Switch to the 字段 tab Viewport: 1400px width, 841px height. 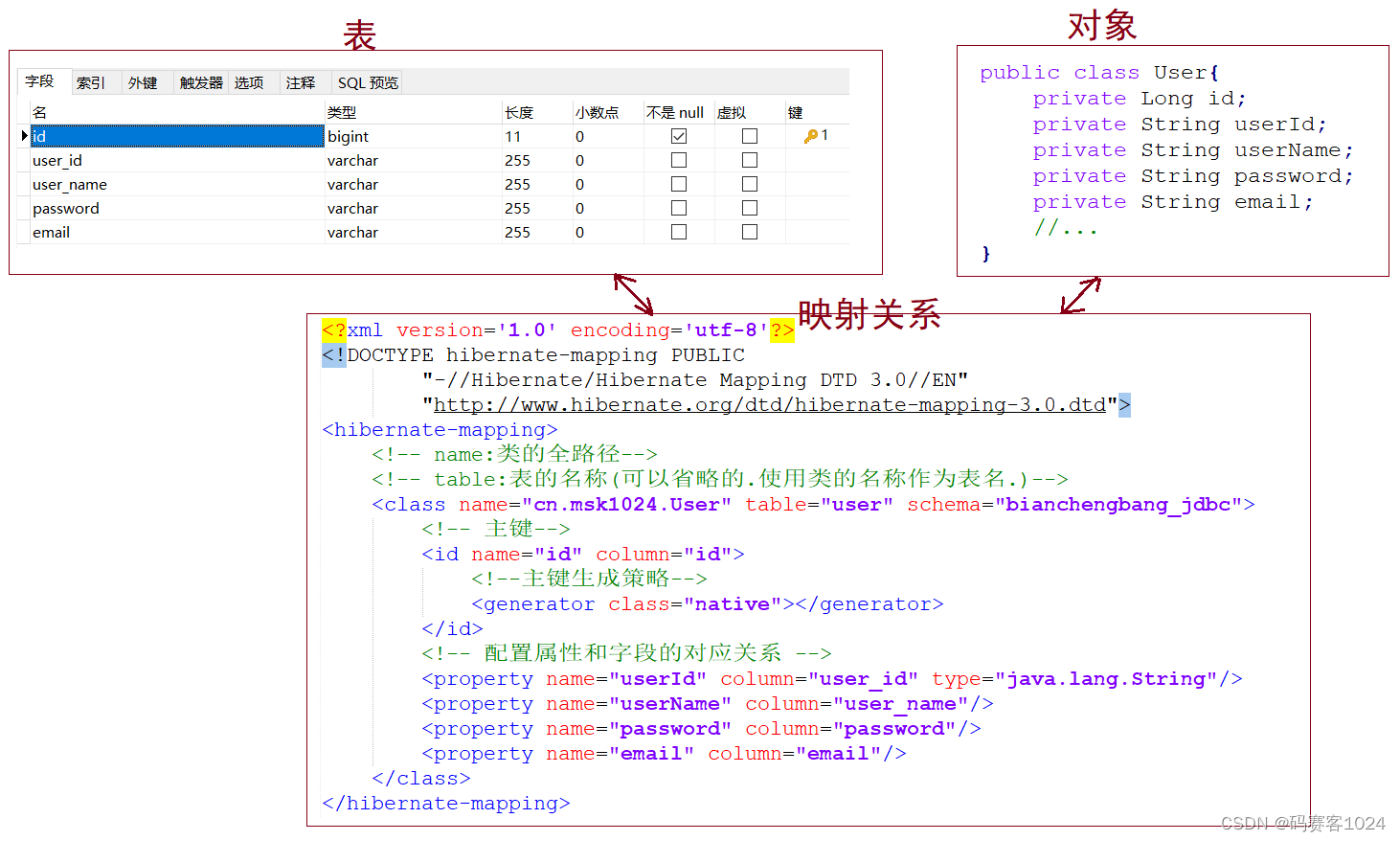[40, 82]
